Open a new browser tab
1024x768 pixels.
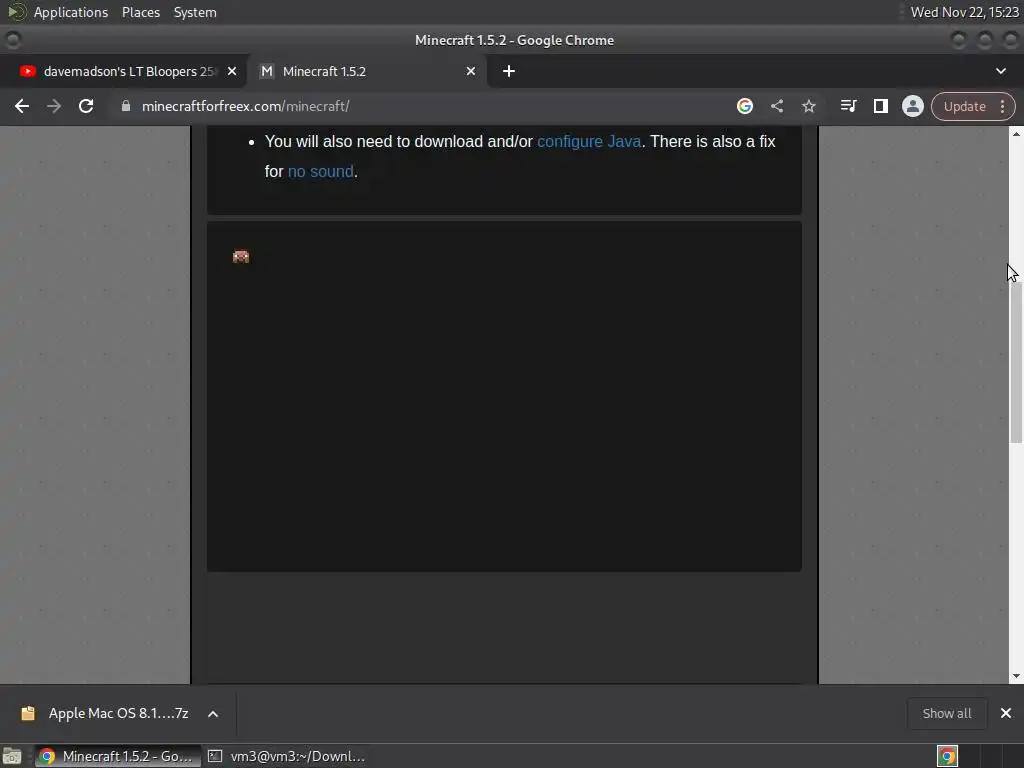coord(509,71)
